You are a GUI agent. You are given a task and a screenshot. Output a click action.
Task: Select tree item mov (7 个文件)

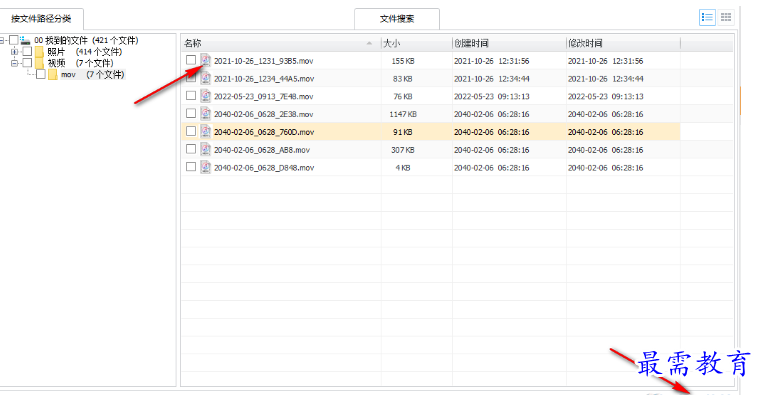[x=92, y=75]
